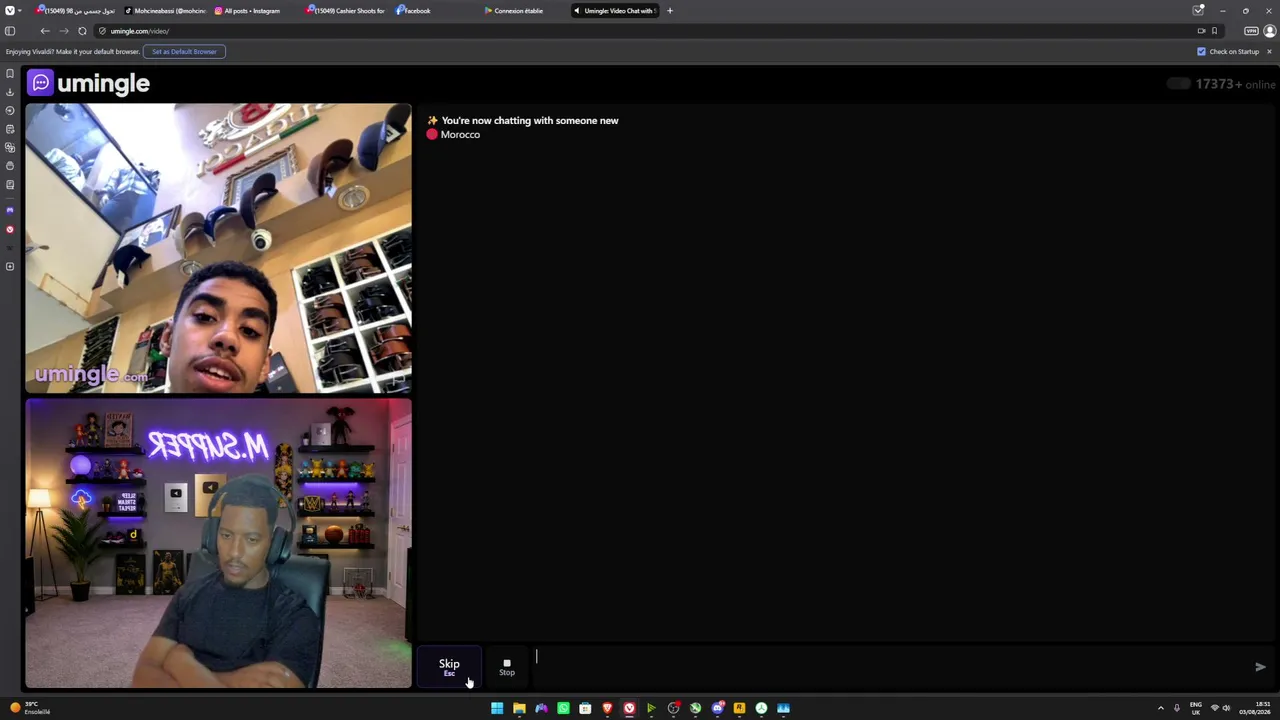Viewport: 1280px width, 720px height.
Task: Open File Explorer from taskbar
Action: pyautogui.click(x=519, y=708)
